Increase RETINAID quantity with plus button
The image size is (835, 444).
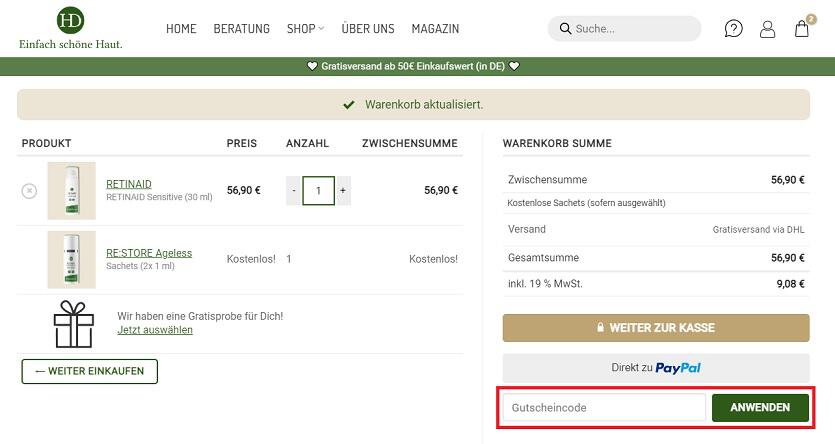(343, 191)
